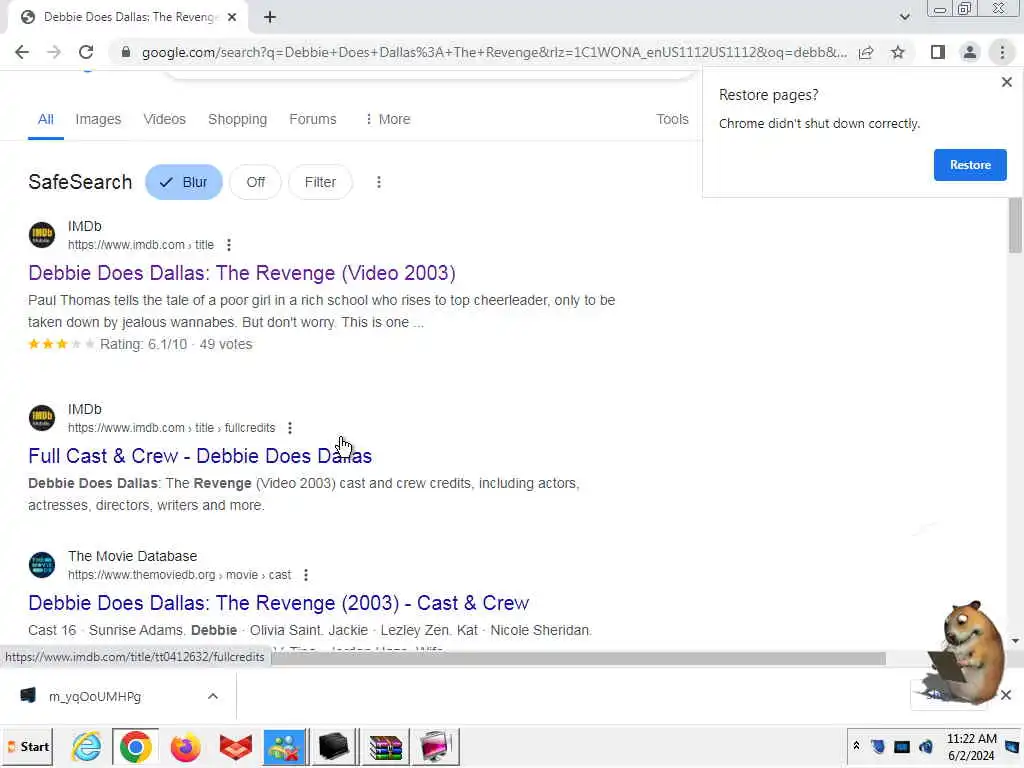Open Chrome taskbar icon
The width and height of the screenshot is (1024, 768).
point(136,746)
